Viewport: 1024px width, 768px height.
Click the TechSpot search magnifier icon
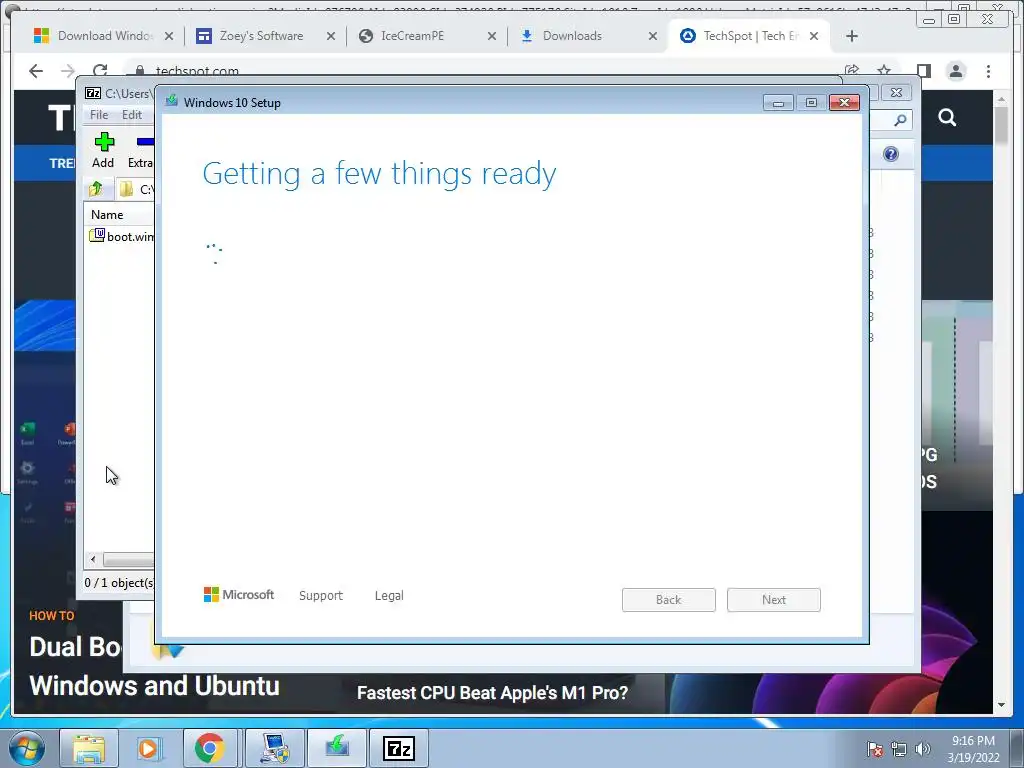pos(947,118)
